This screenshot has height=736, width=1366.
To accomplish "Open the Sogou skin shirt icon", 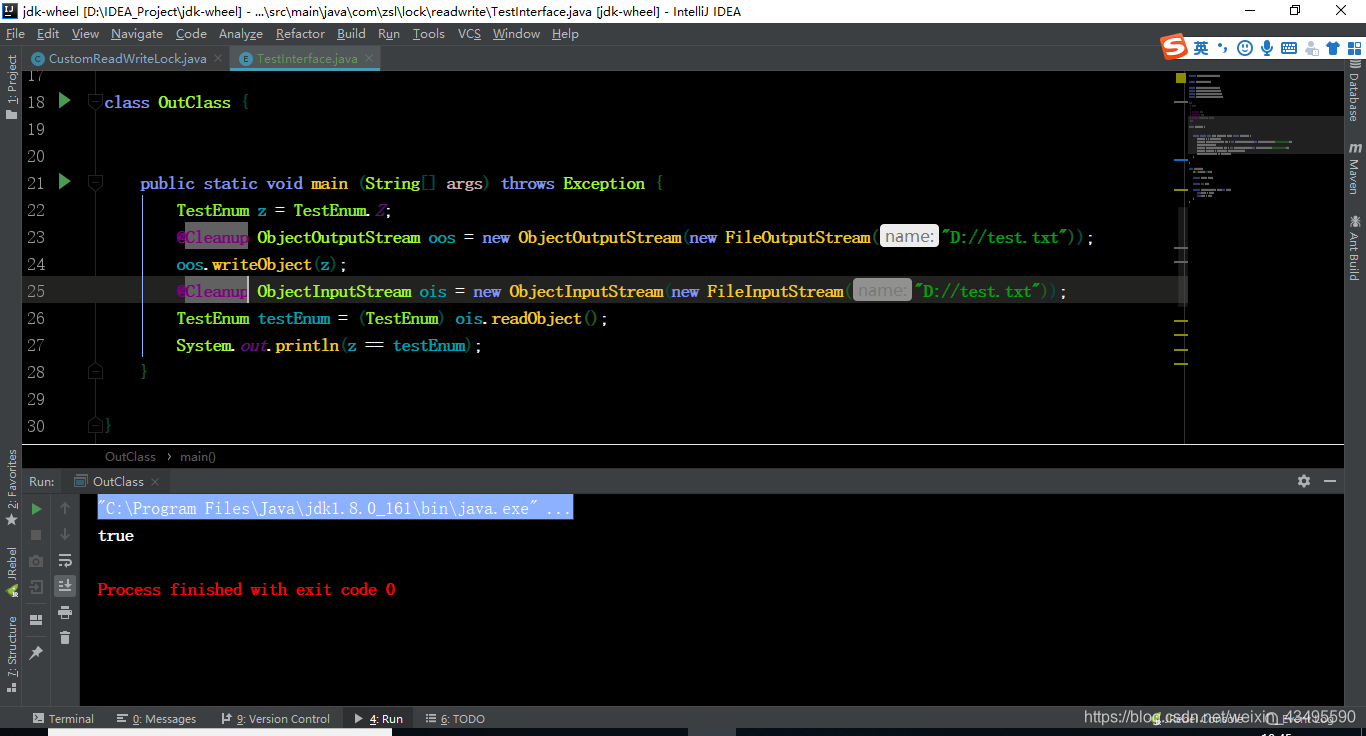I will [1333, 48].
